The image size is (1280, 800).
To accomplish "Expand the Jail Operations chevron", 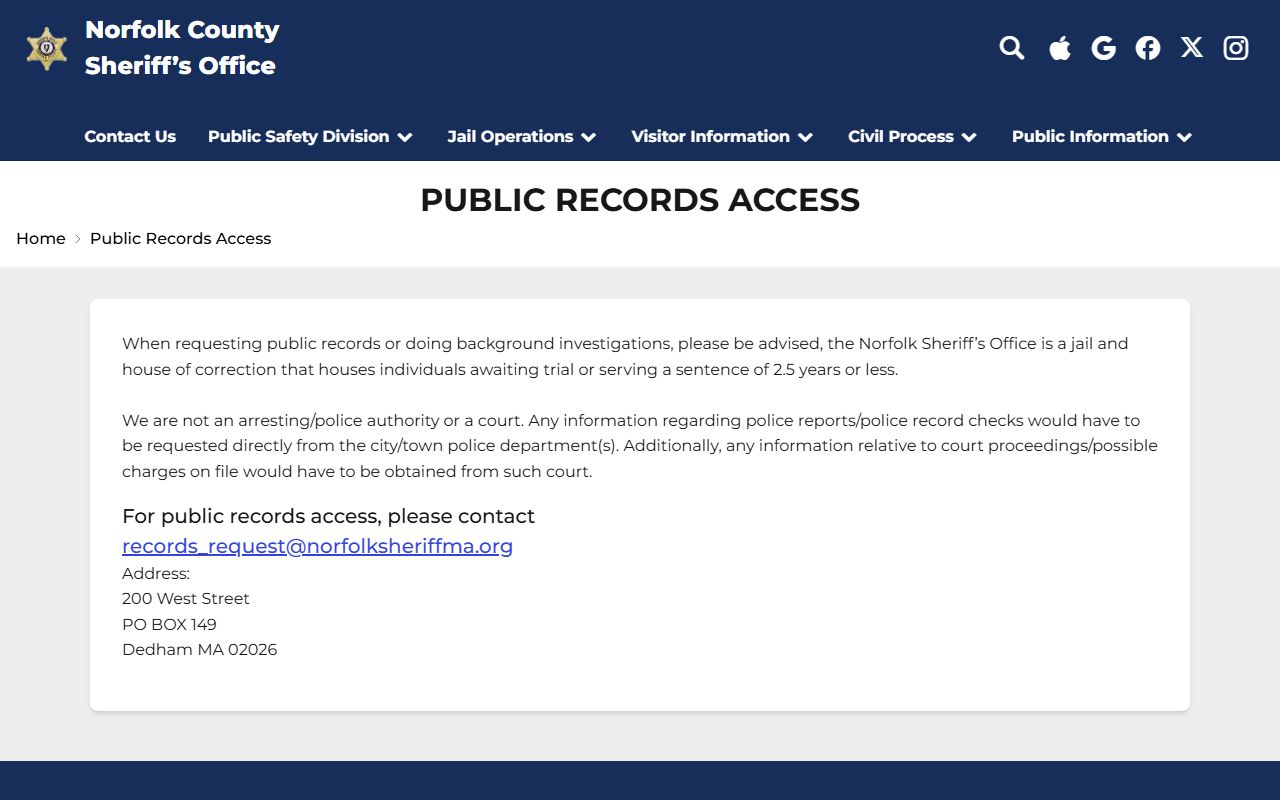I will coord(589,137).
